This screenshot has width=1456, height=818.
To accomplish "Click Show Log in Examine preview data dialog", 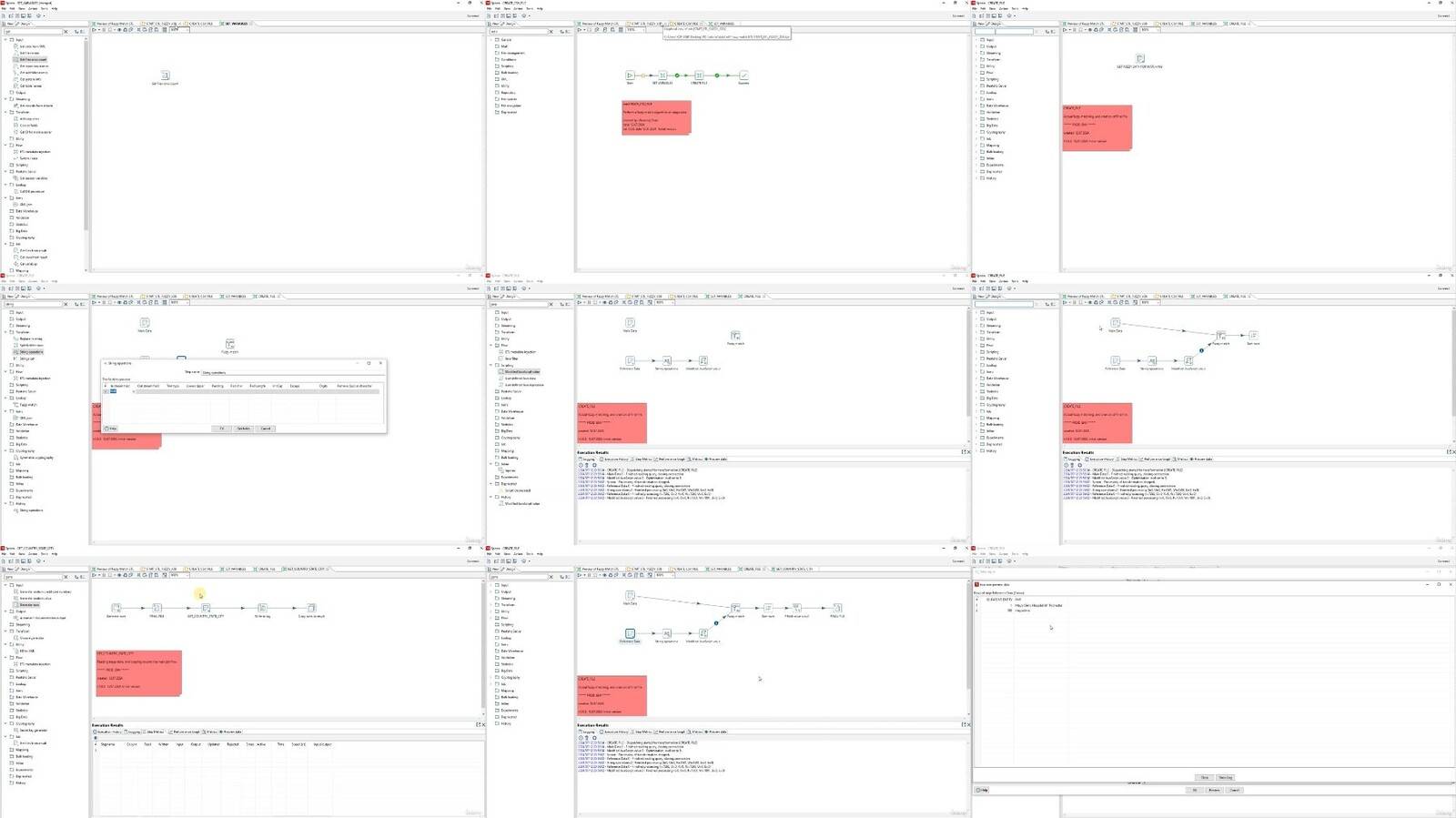I will pyautogui.click(x=1225, y=777).
